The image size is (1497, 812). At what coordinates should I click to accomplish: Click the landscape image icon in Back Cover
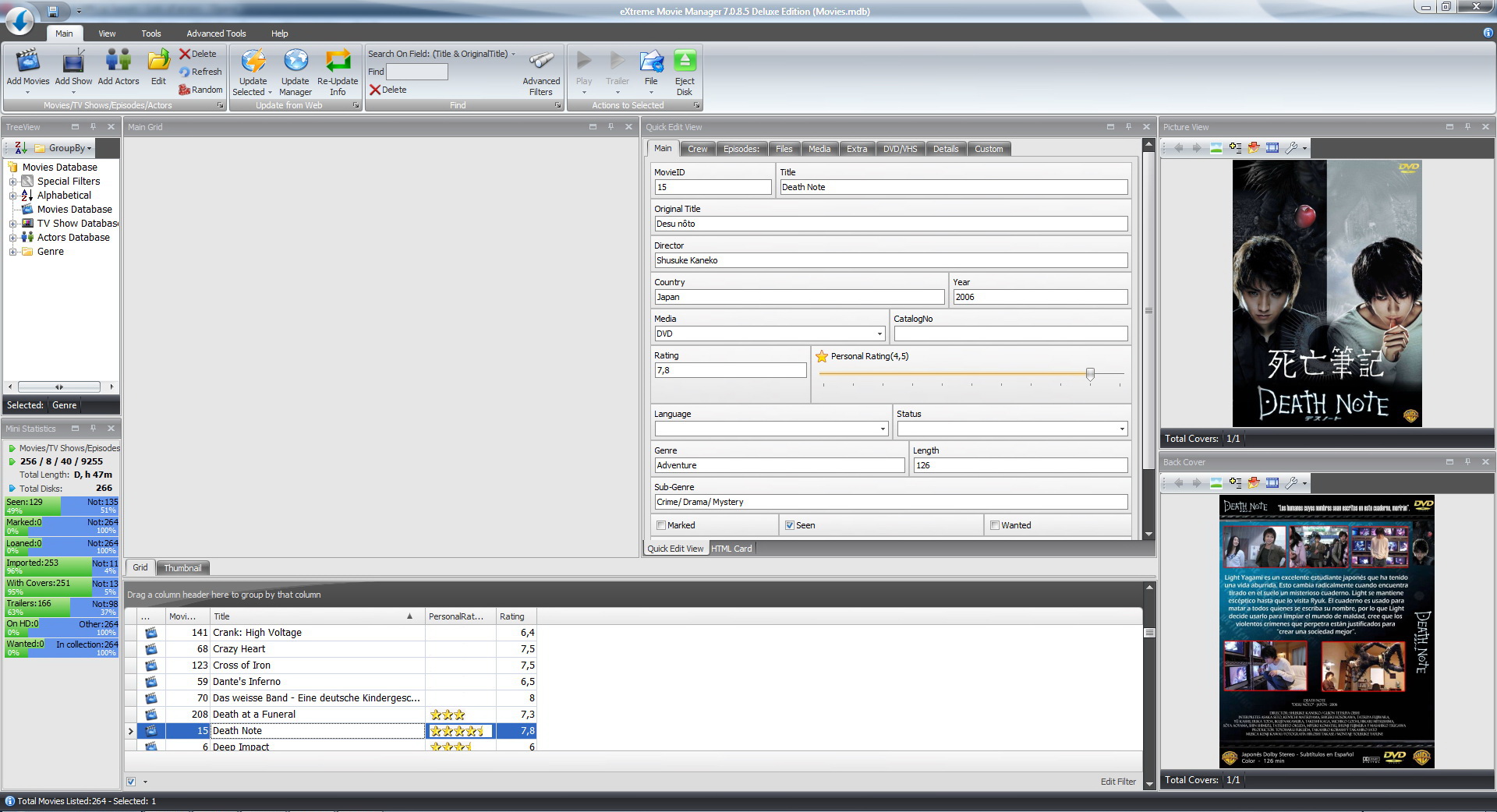[x=1216, y=482]
